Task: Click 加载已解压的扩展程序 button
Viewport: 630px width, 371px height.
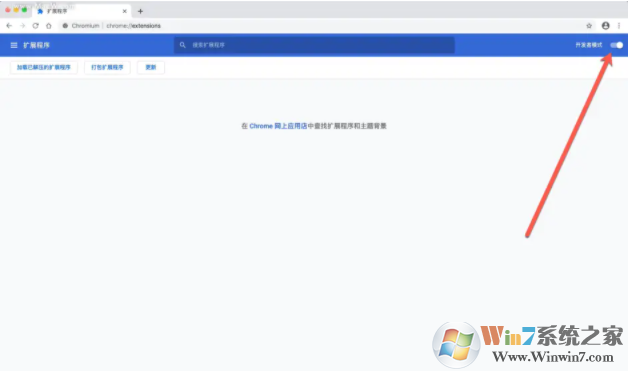Action: click(x=44, y=67)
